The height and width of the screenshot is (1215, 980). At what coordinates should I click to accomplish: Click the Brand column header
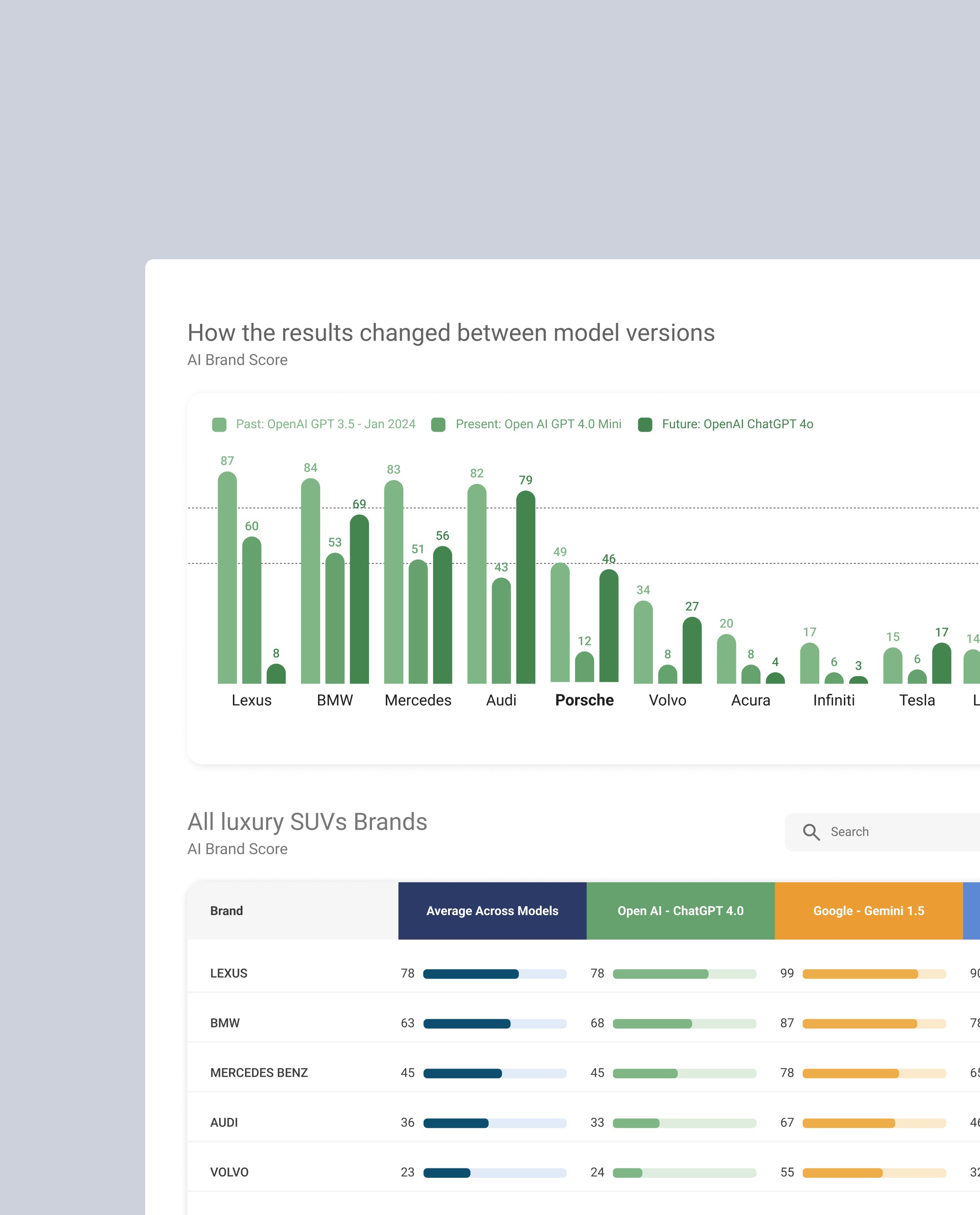pyautogui.click(x=226, y=911)
